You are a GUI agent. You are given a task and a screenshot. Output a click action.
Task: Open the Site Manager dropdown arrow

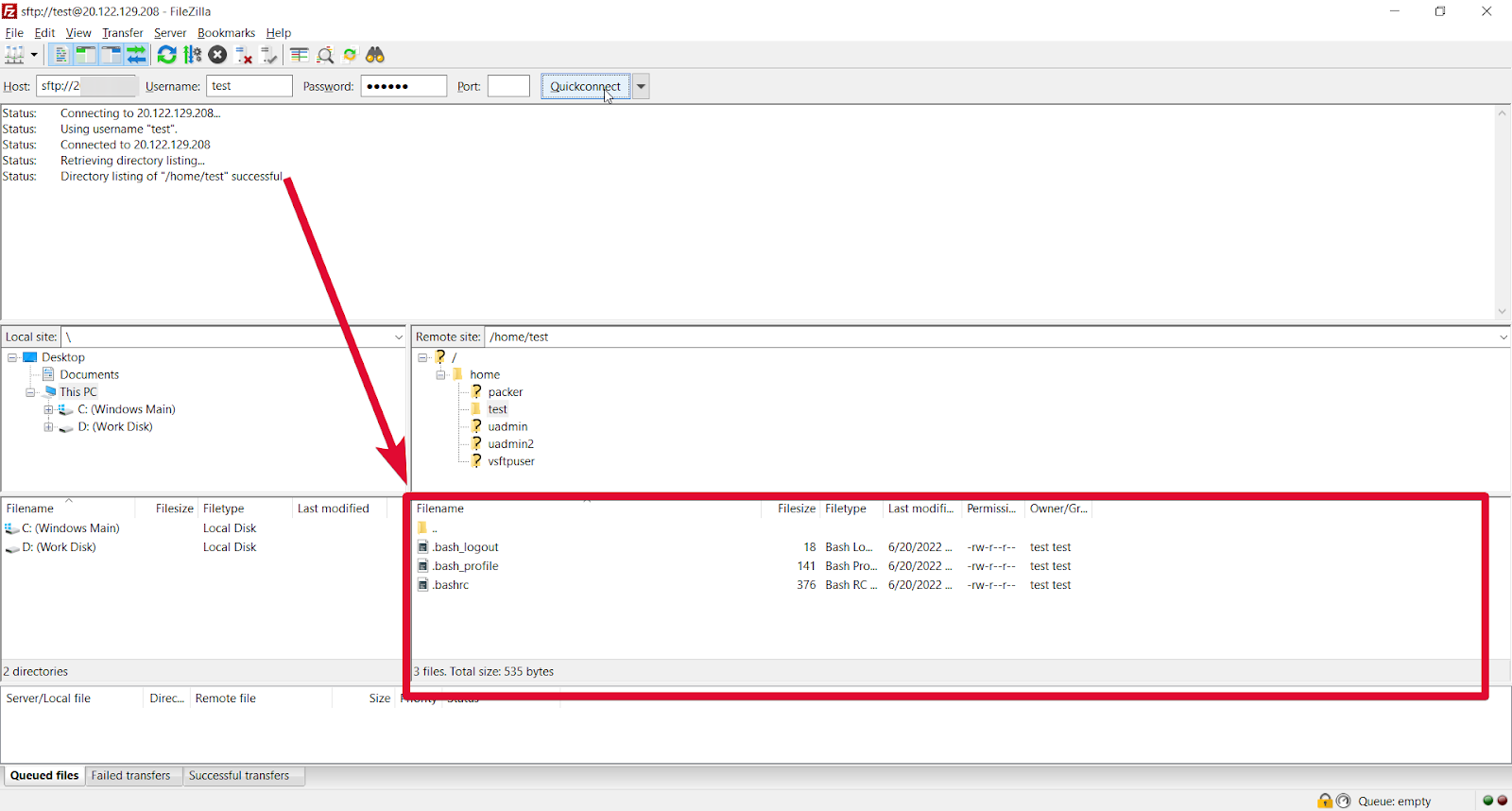(34, 55)
